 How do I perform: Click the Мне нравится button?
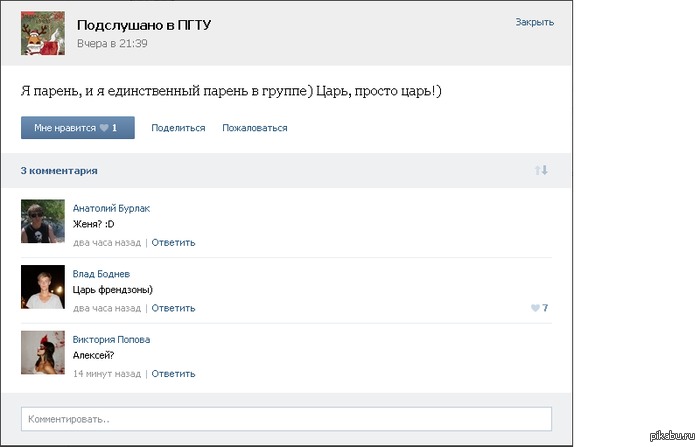78,128
